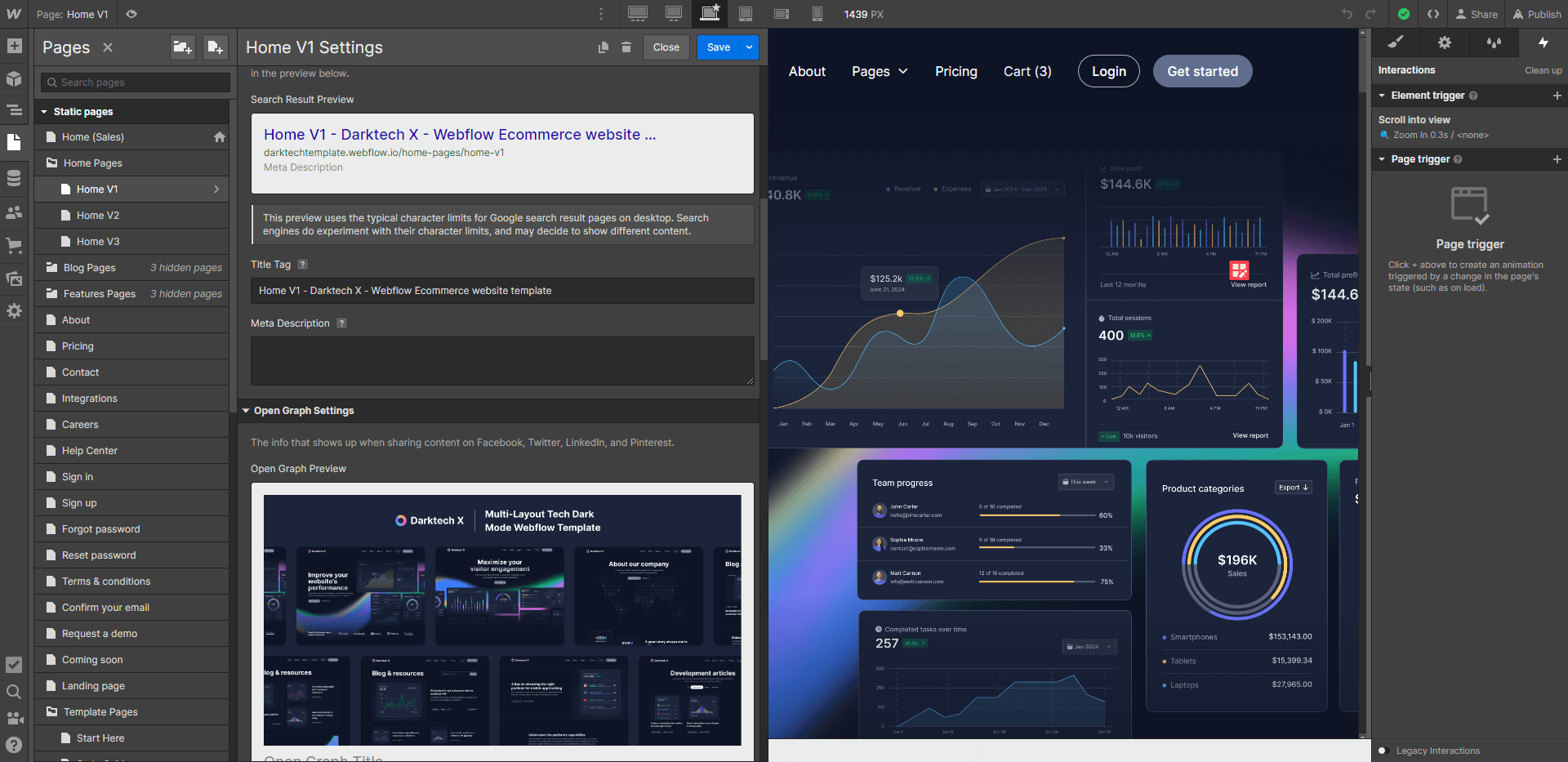Open the Assets panel
Image resolution: width=1568 pixels, height=762 pixels.
[x=14, y=279]
